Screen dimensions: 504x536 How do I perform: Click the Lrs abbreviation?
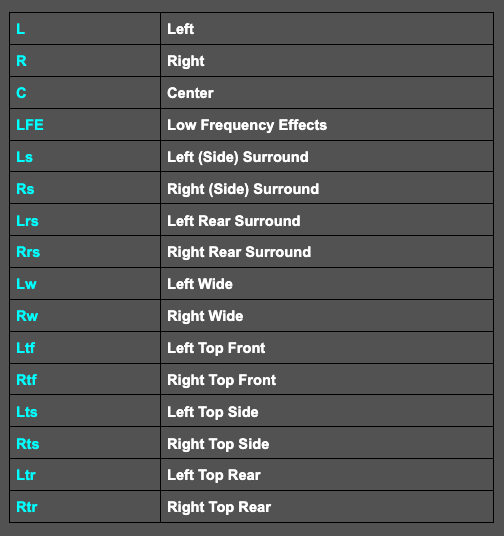(x=27, y=221)
